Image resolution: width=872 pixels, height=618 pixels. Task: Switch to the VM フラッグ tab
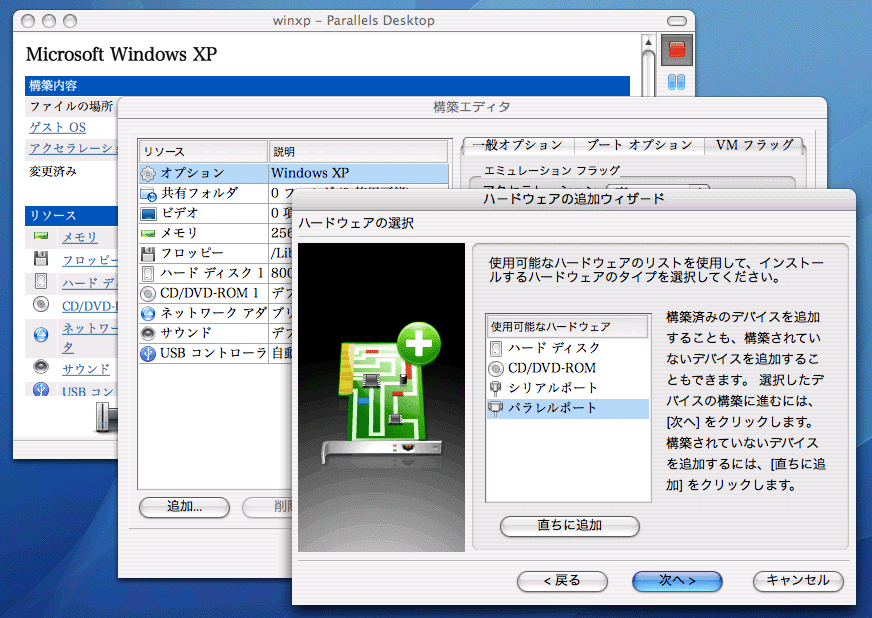(x=755, y=145)
